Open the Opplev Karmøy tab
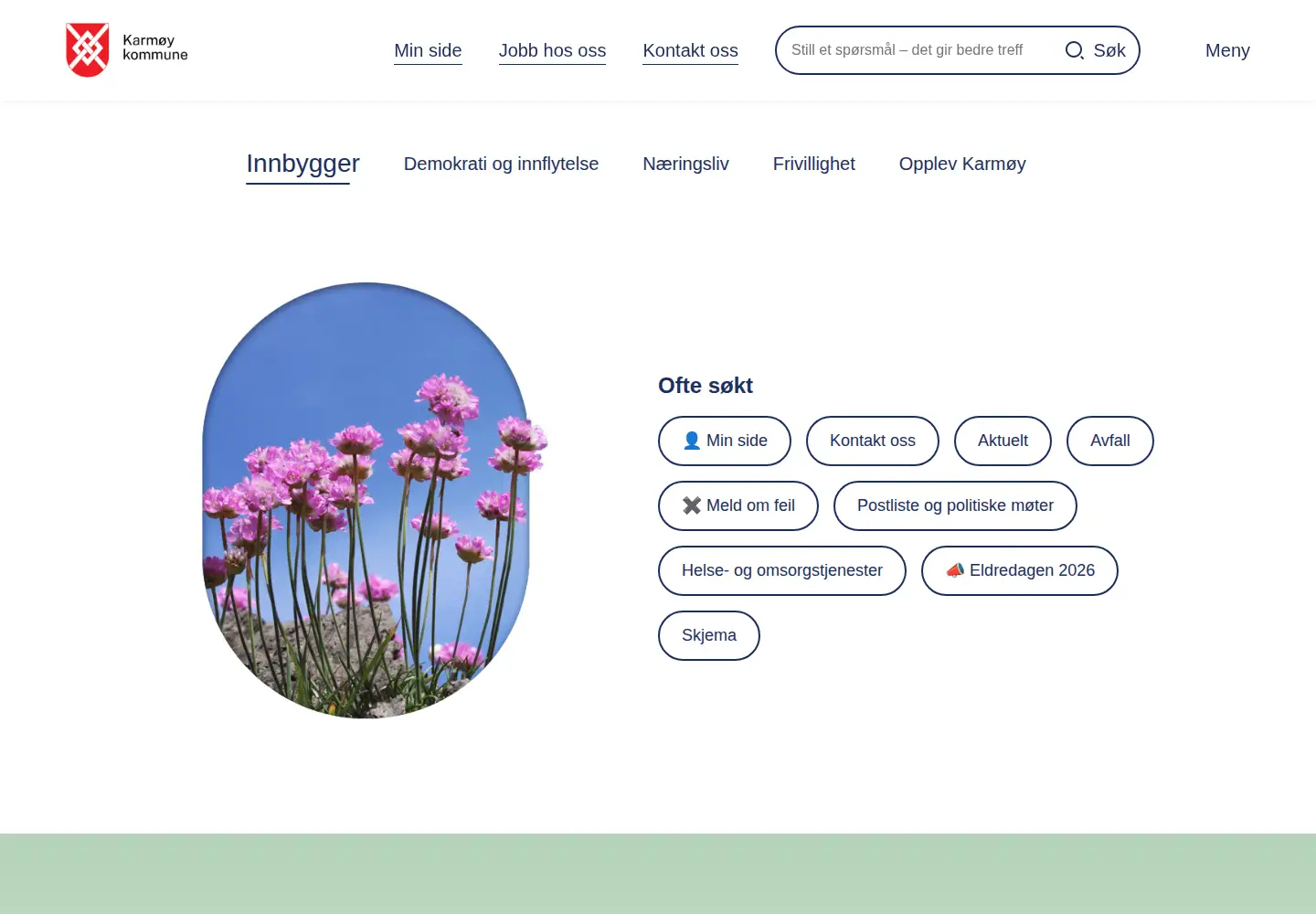The width and height of the screenshot is (1316, 914). 962,164
